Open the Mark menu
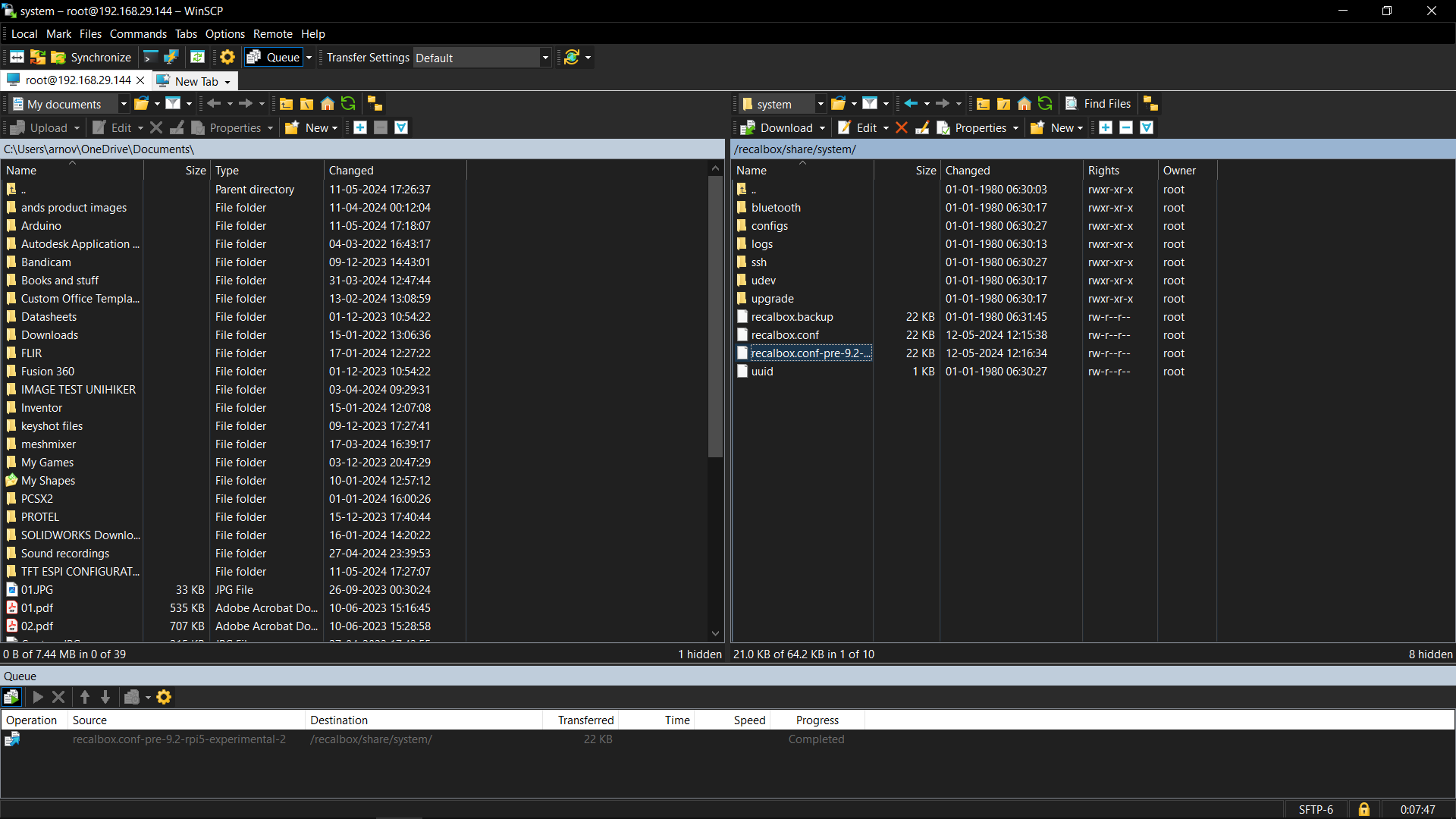Screen dimensions: 1456x819 click(x=58, y=34)
